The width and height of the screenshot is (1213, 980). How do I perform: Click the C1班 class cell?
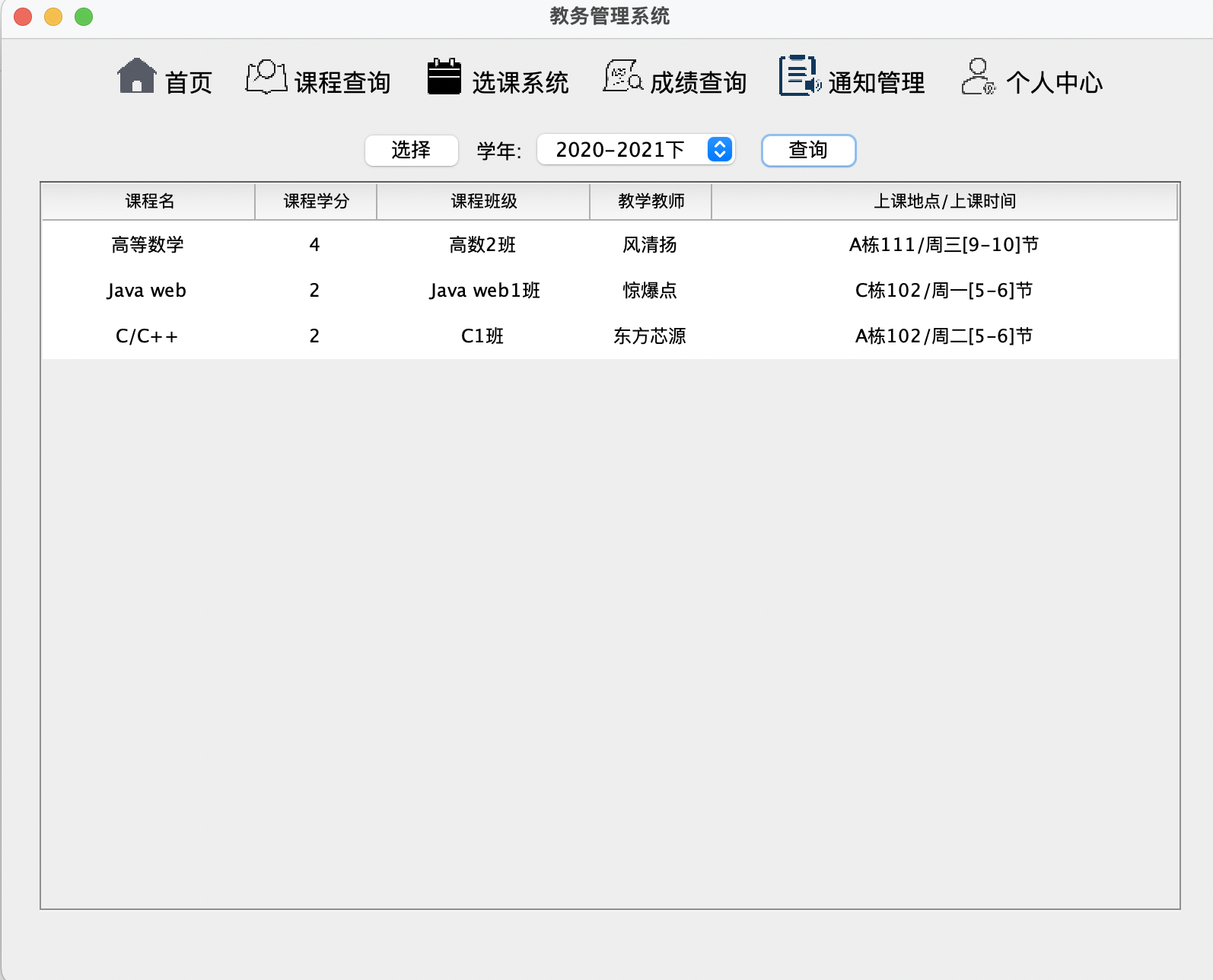point(483,336)
